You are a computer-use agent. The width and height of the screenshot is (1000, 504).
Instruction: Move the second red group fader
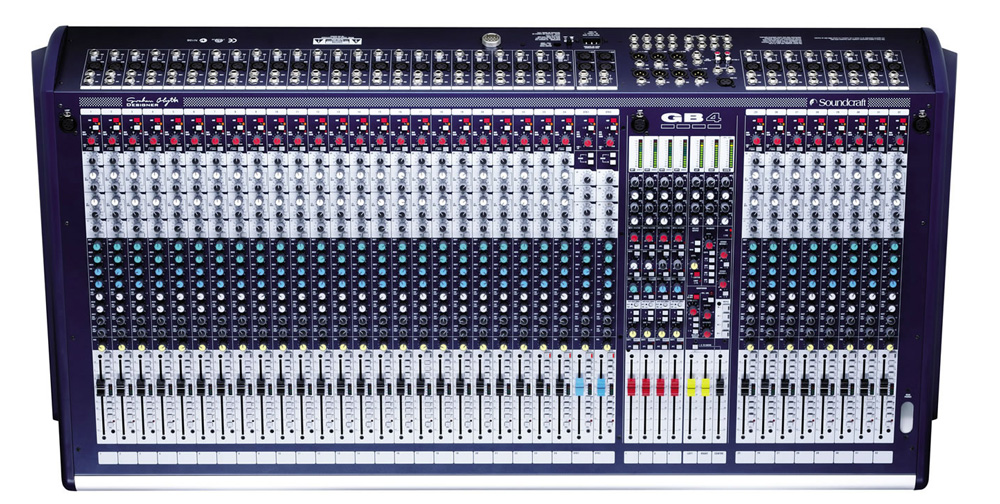pos(646,387)
